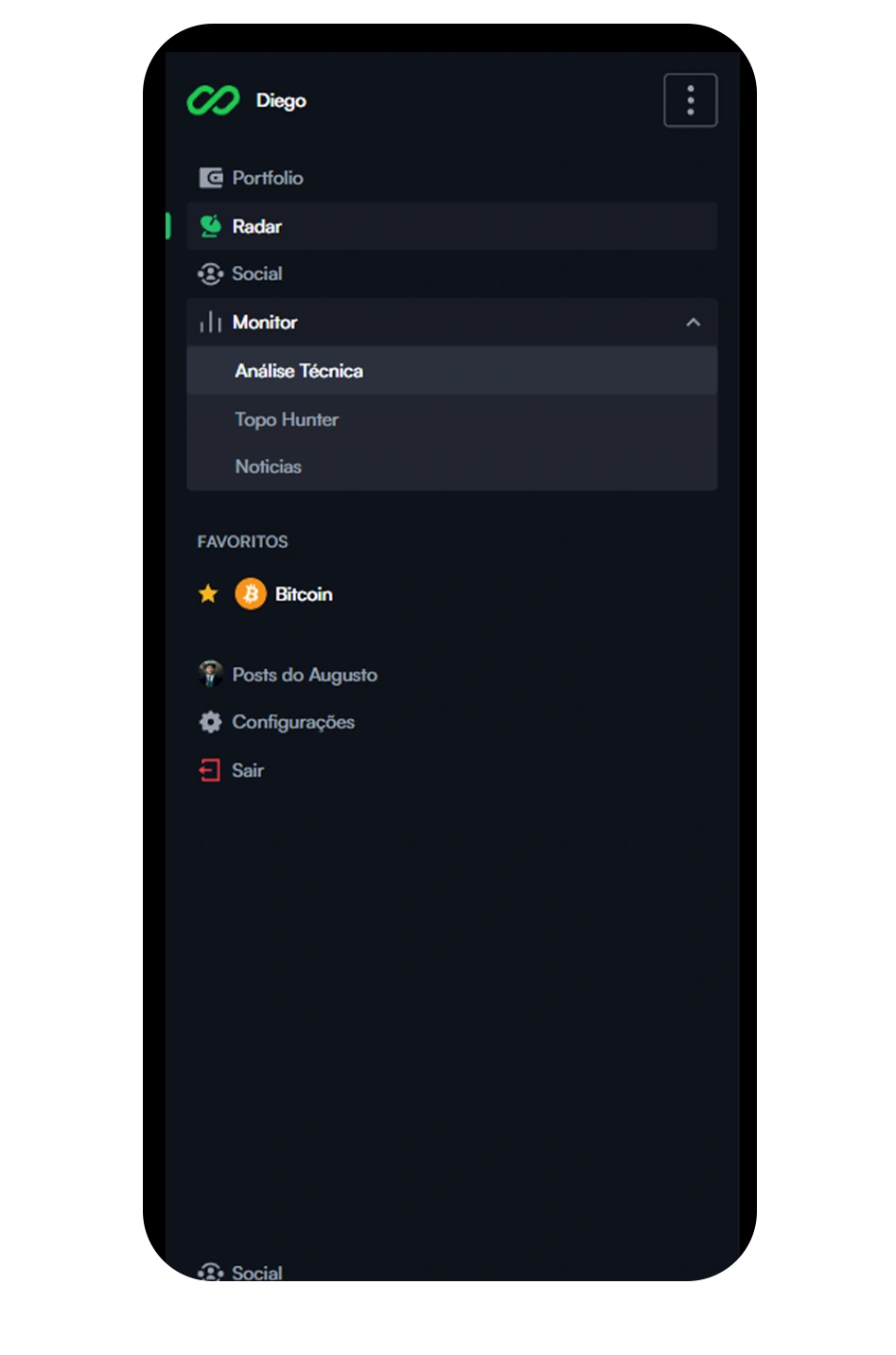Toggle the Bitcoin favorite star
The image size is (896, 1355).
tap(208, 594)
